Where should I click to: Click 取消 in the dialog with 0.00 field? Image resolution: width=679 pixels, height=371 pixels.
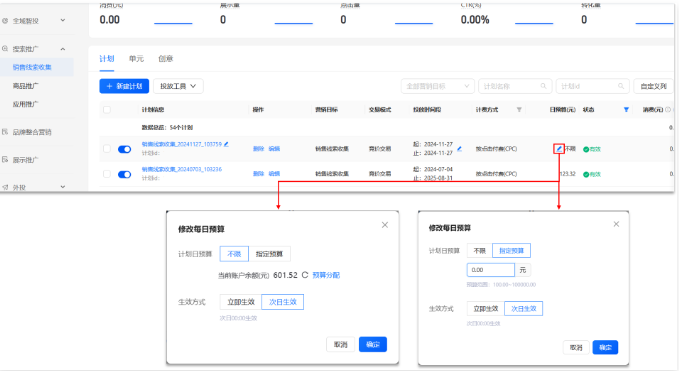click(x=576, y=347)
